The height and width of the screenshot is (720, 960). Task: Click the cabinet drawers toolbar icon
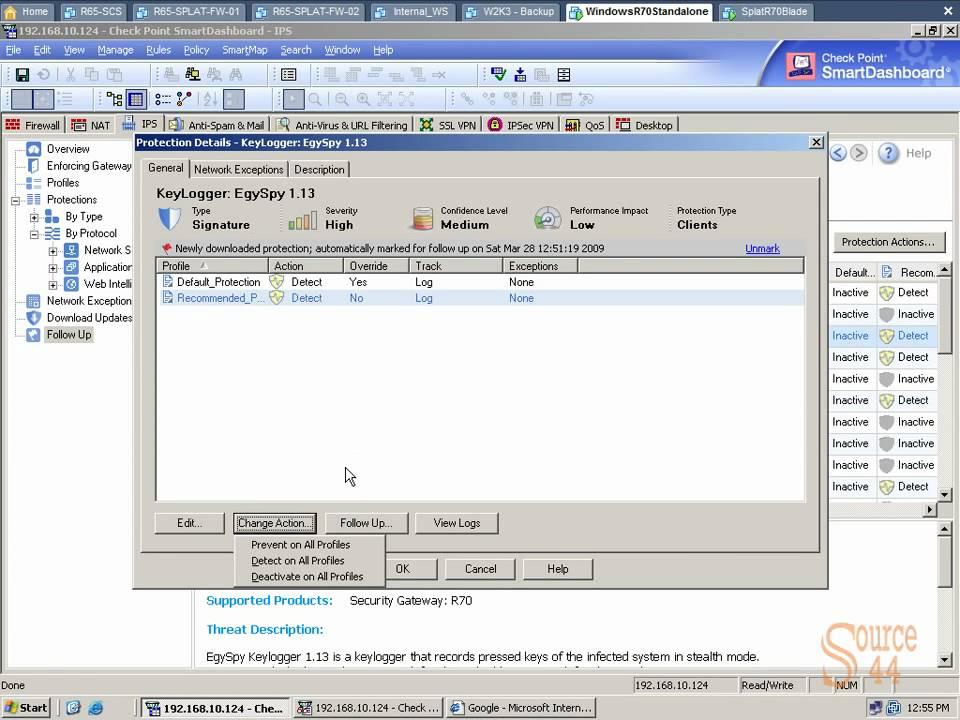564,75
